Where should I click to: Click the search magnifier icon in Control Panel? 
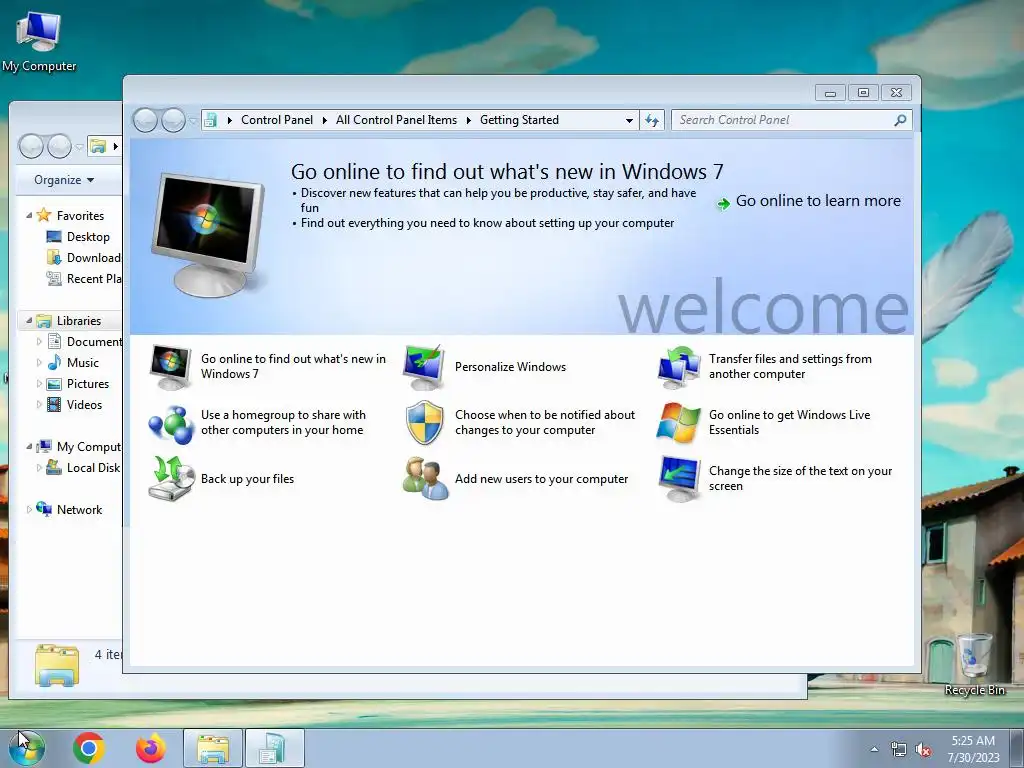pyautogui.click(x=900, y=120)
